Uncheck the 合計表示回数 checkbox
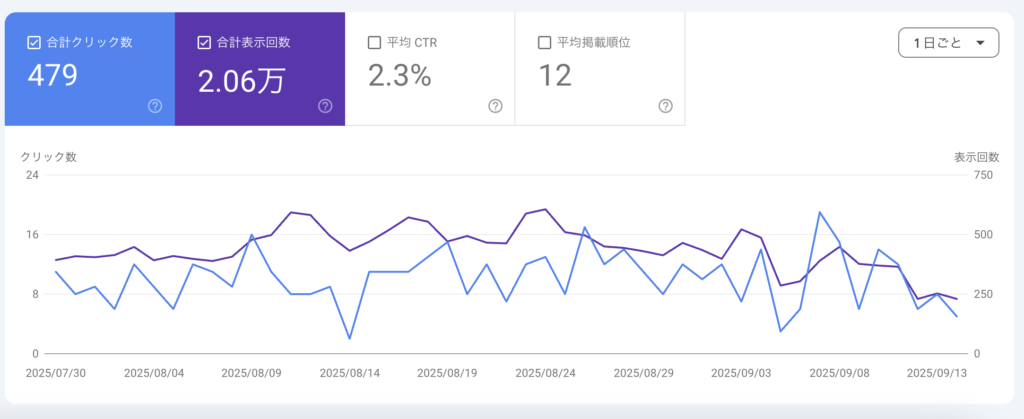The height and width of the screenshot is (419, 1024). click(204, 42)
